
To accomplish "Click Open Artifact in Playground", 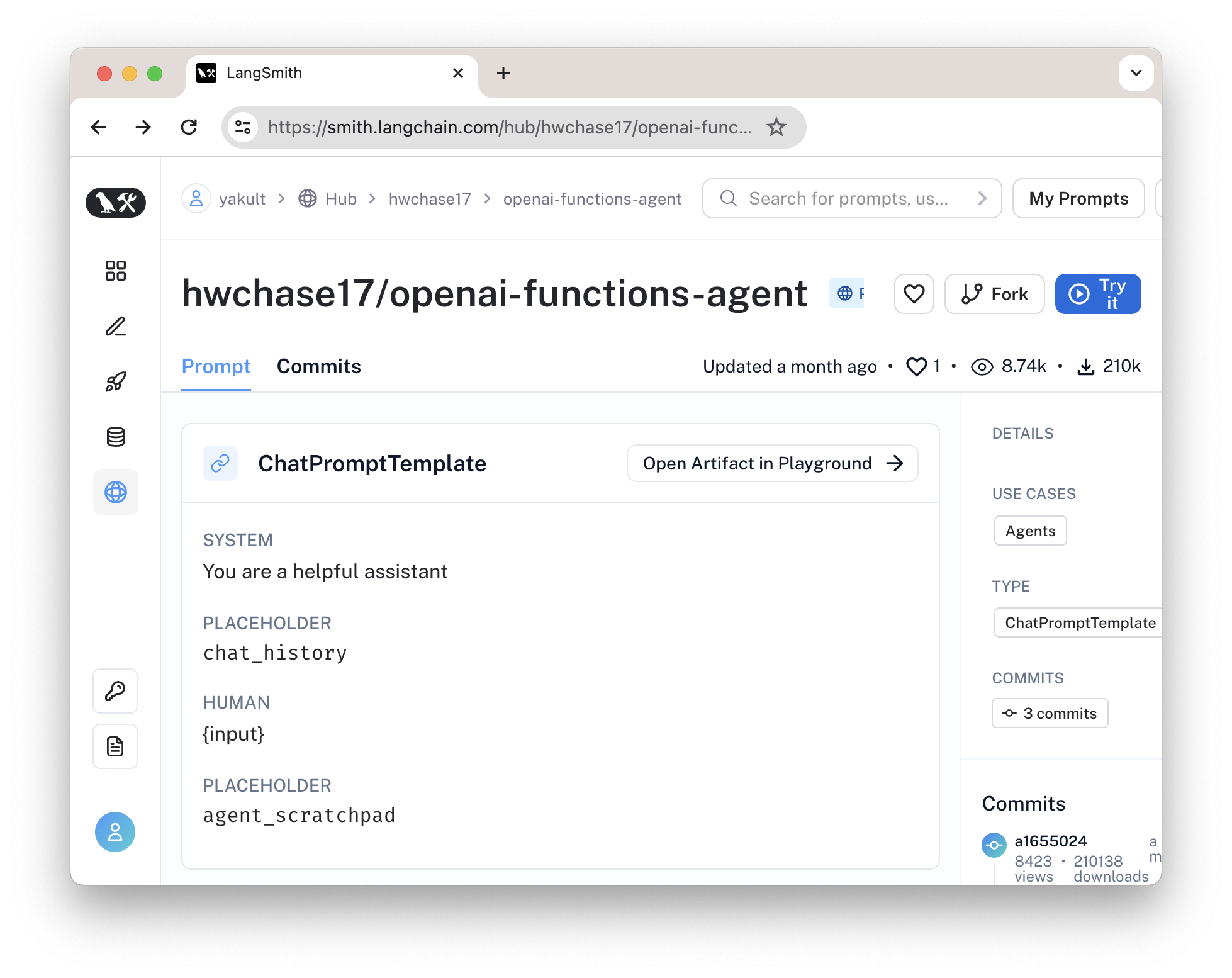I will pyautogui.click(x=773, y=463).
